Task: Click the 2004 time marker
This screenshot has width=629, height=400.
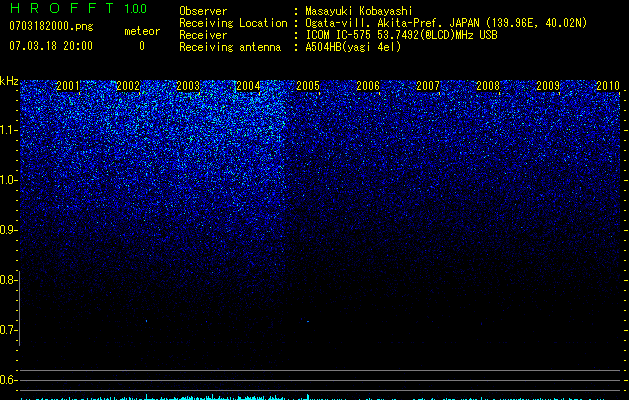Action: (248, 86)
